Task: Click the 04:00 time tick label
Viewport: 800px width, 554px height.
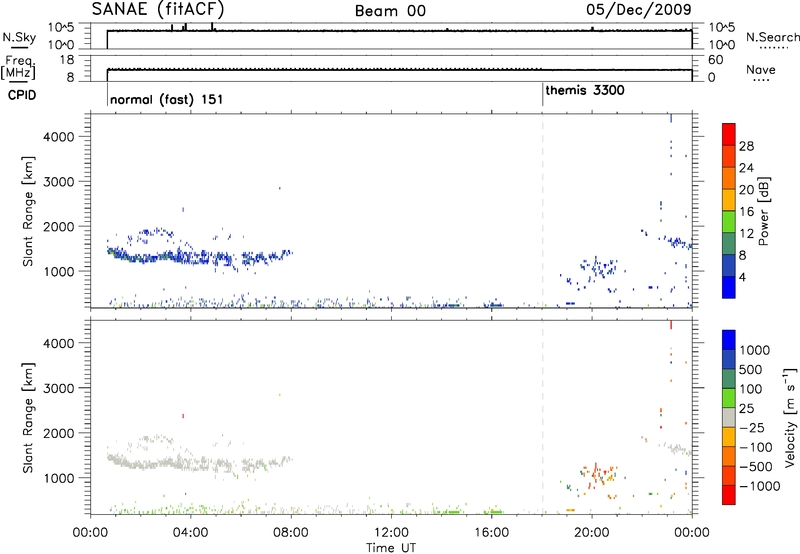Action: [x=190, y=533]
